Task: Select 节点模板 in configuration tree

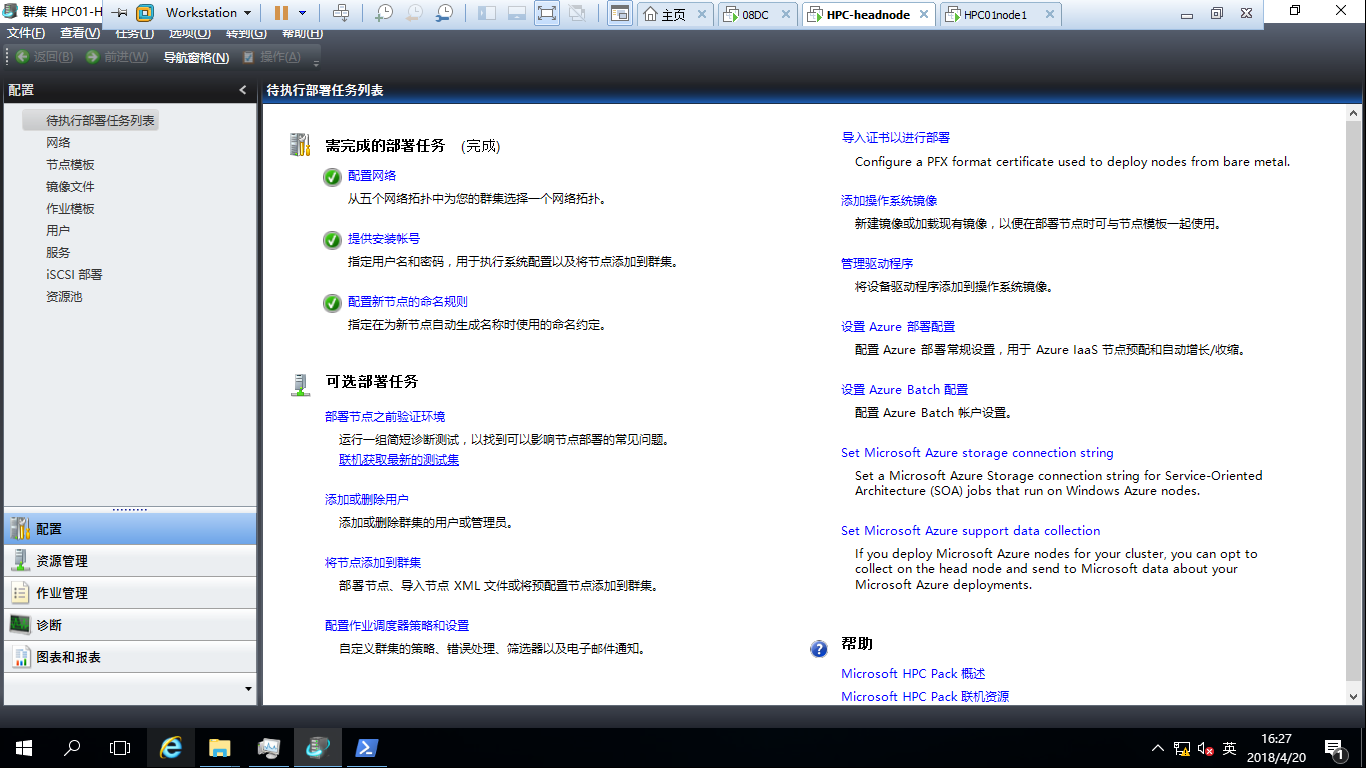Action: pos(70,165)
